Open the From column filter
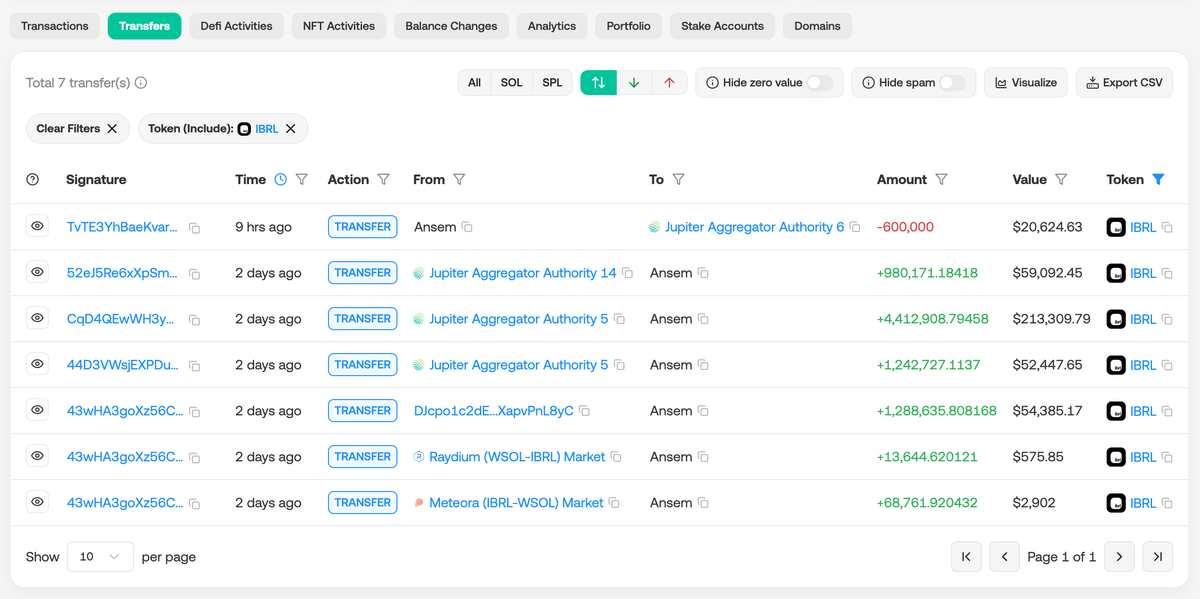The image size is (1200, 599). (x=459, y=180)
